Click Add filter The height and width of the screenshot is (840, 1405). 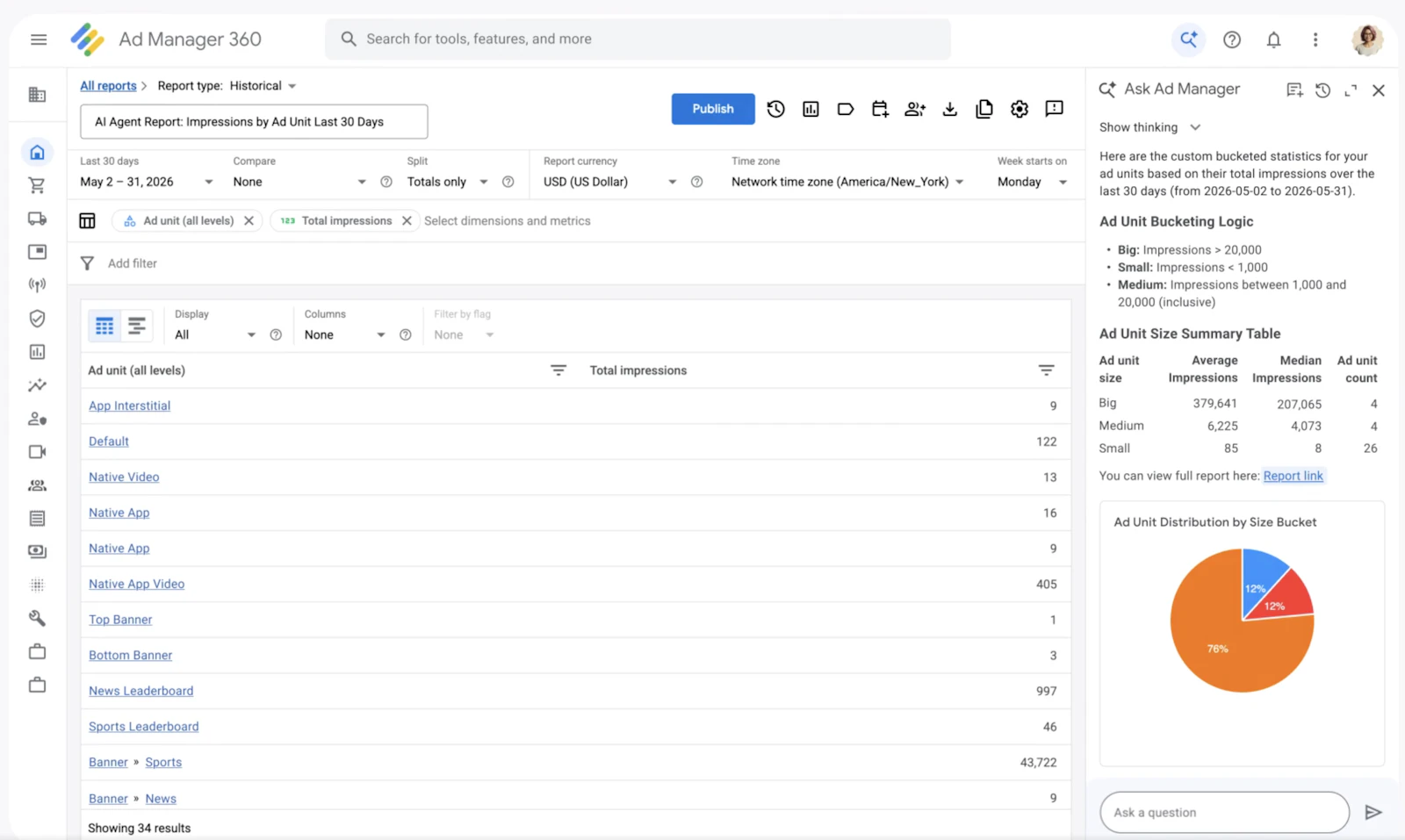(132, 263)
